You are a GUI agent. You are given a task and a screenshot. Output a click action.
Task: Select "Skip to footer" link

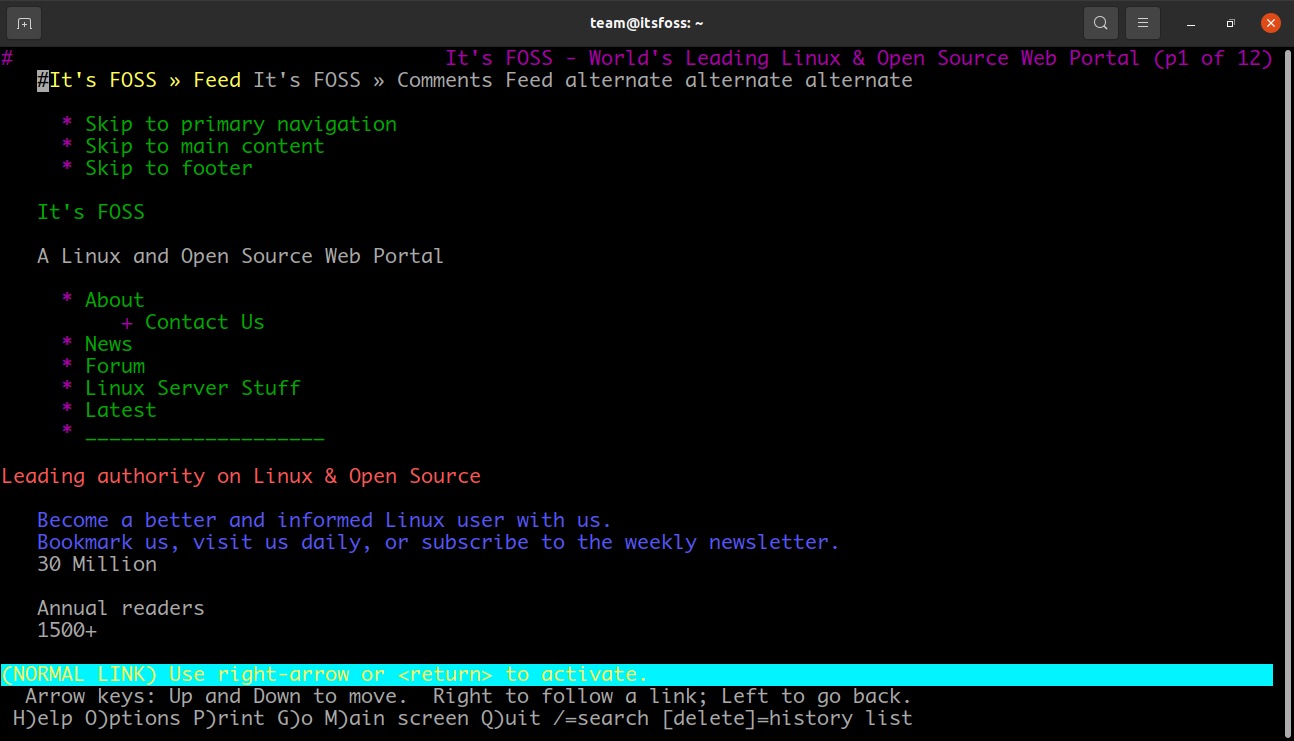pyautogui.click(x=169, y=168)
